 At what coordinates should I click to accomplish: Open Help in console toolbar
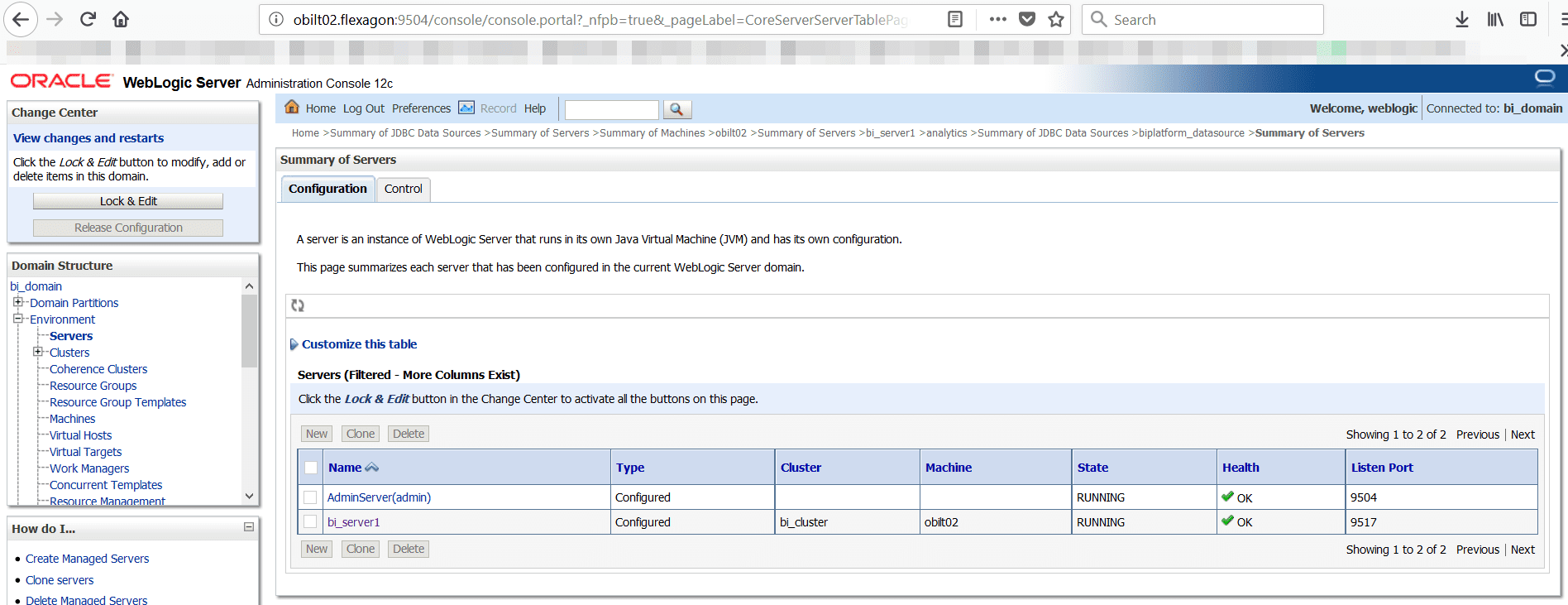point(535,108)
